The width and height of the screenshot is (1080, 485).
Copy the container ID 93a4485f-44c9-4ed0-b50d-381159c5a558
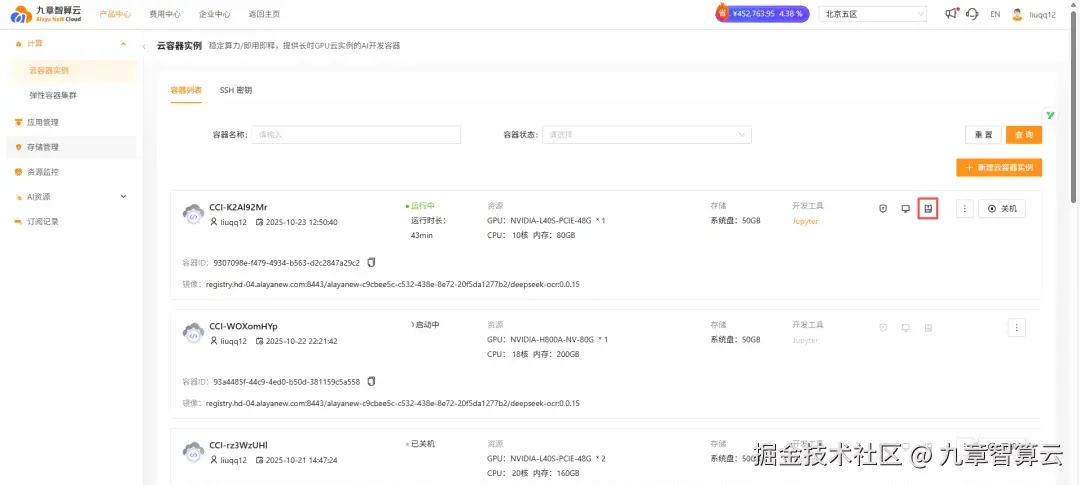click(x=372, y=381)
